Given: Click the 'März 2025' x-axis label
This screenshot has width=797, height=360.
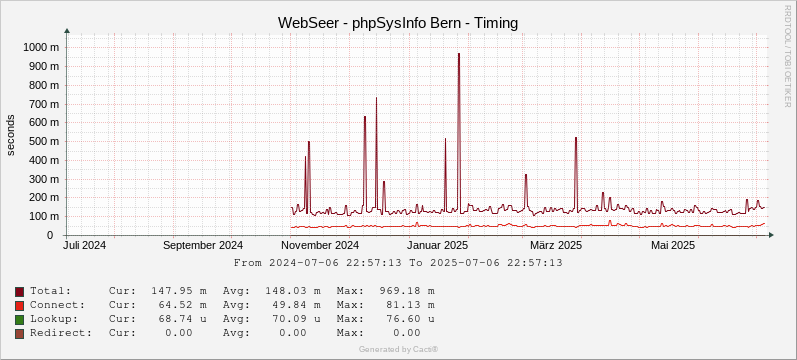Looking at the screenshot, I should pos(556,246).
